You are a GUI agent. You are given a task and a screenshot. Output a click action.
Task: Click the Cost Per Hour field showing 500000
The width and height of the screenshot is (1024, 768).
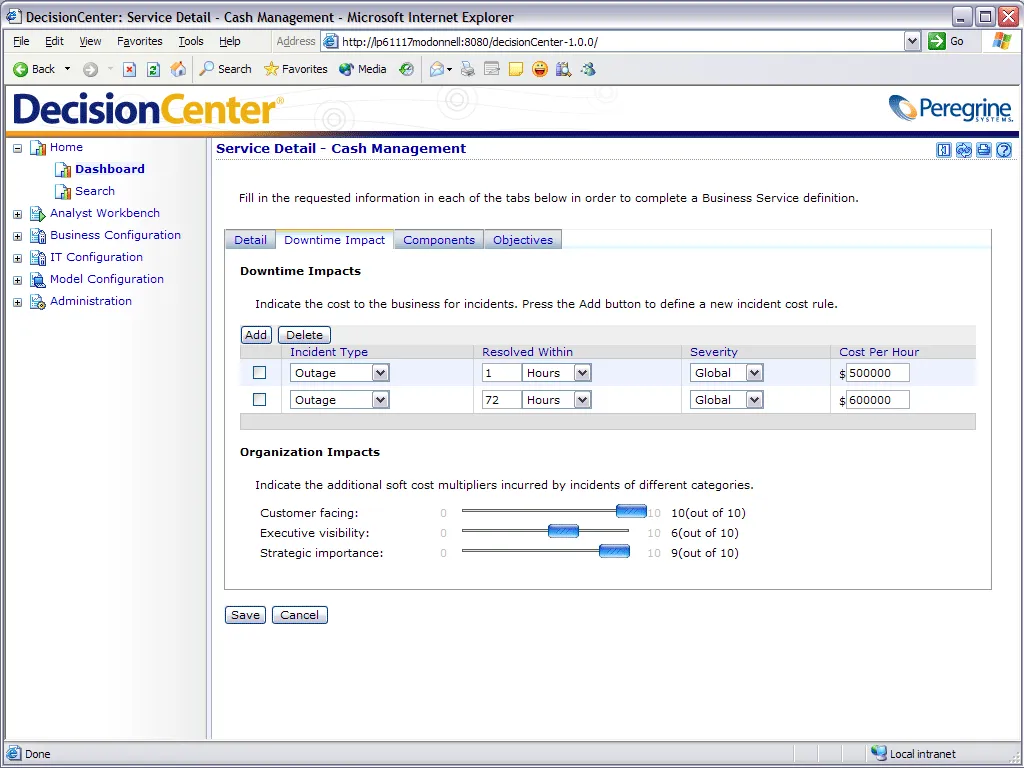878,373
